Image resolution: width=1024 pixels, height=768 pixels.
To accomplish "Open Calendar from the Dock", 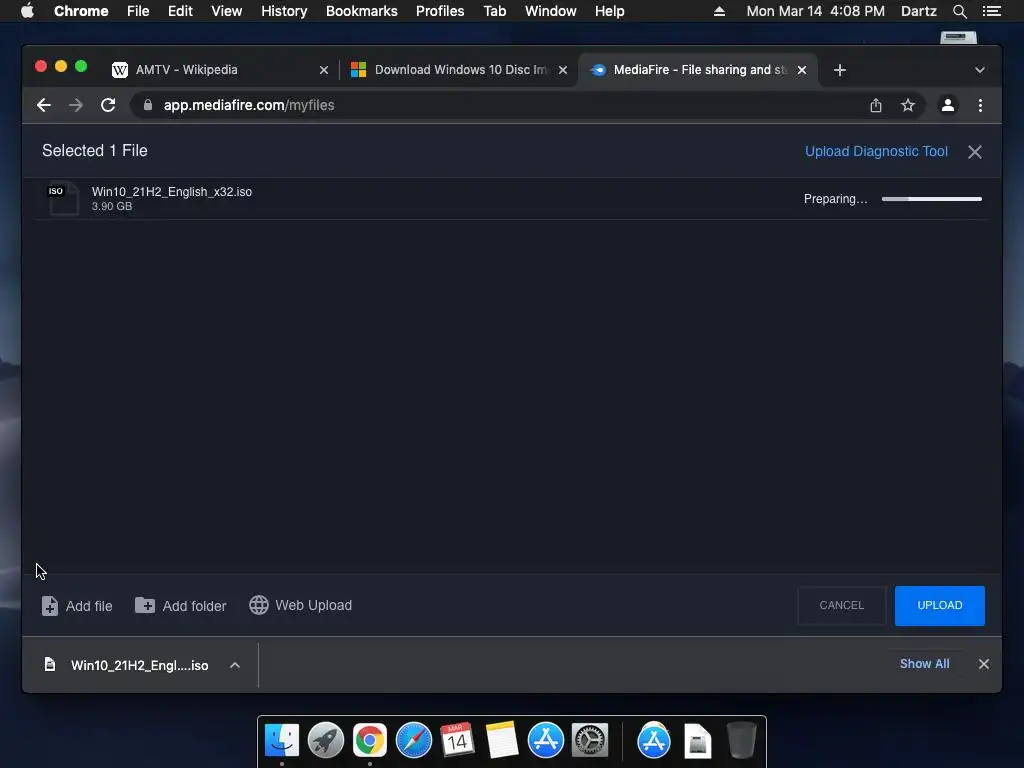I will [x=457, y=740].
